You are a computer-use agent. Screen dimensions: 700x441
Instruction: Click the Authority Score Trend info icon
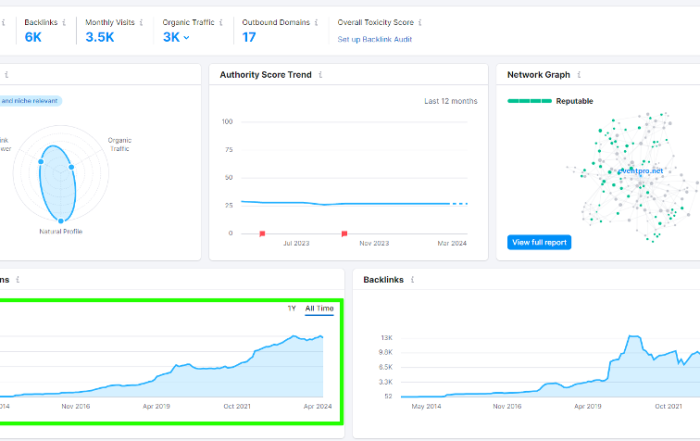pyautogui.click(x=320, y=75)
